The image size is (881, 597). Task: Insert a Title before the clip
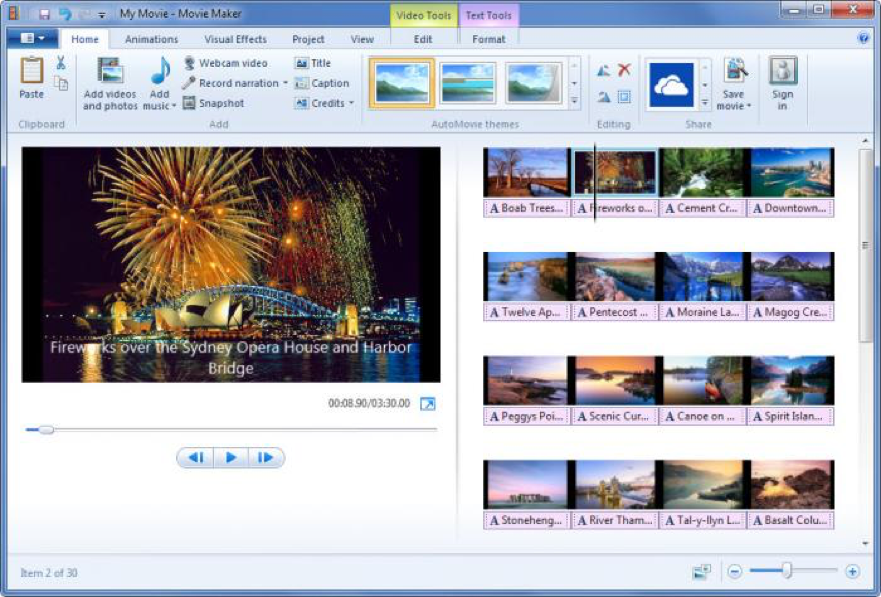point(312,63)
